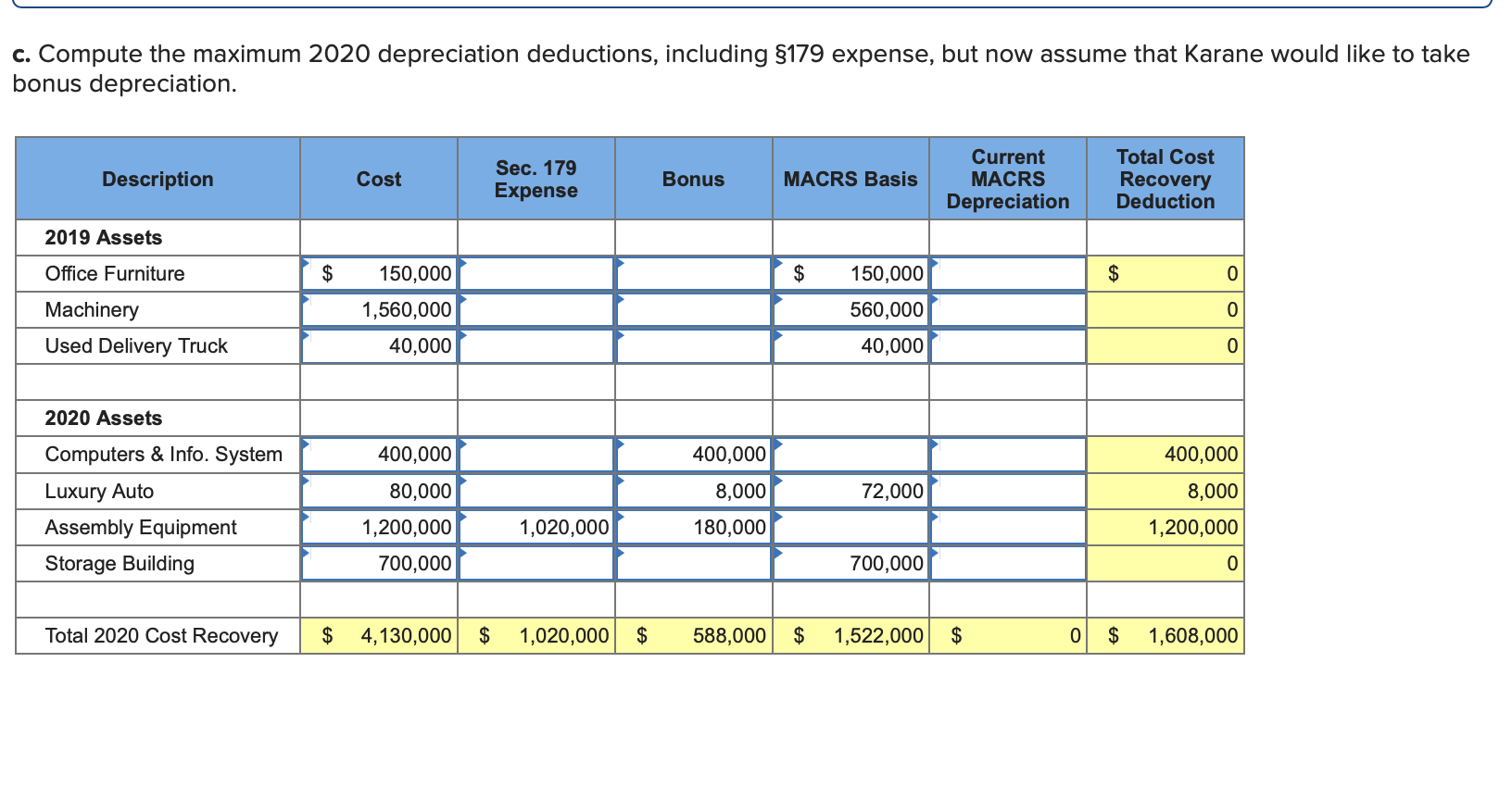Select Machinery MACRS Basis 560,000
The image size is (1512, 800).
(851, 310)
